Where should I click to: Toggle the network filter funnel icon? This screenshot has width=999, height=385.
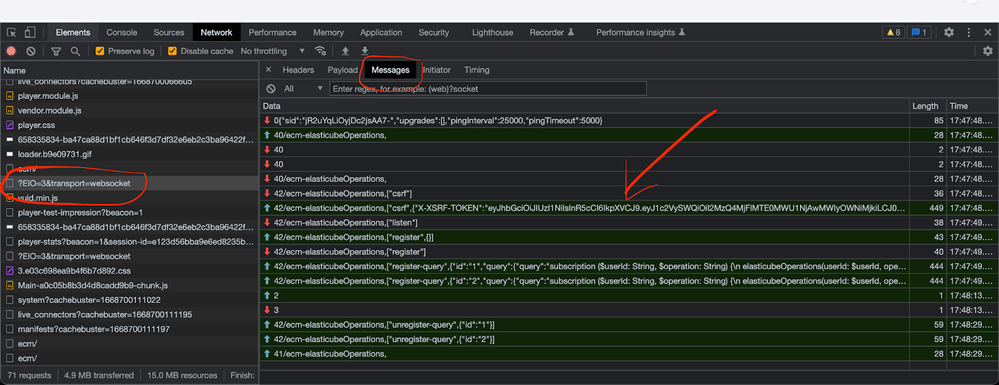coord(56,51)
